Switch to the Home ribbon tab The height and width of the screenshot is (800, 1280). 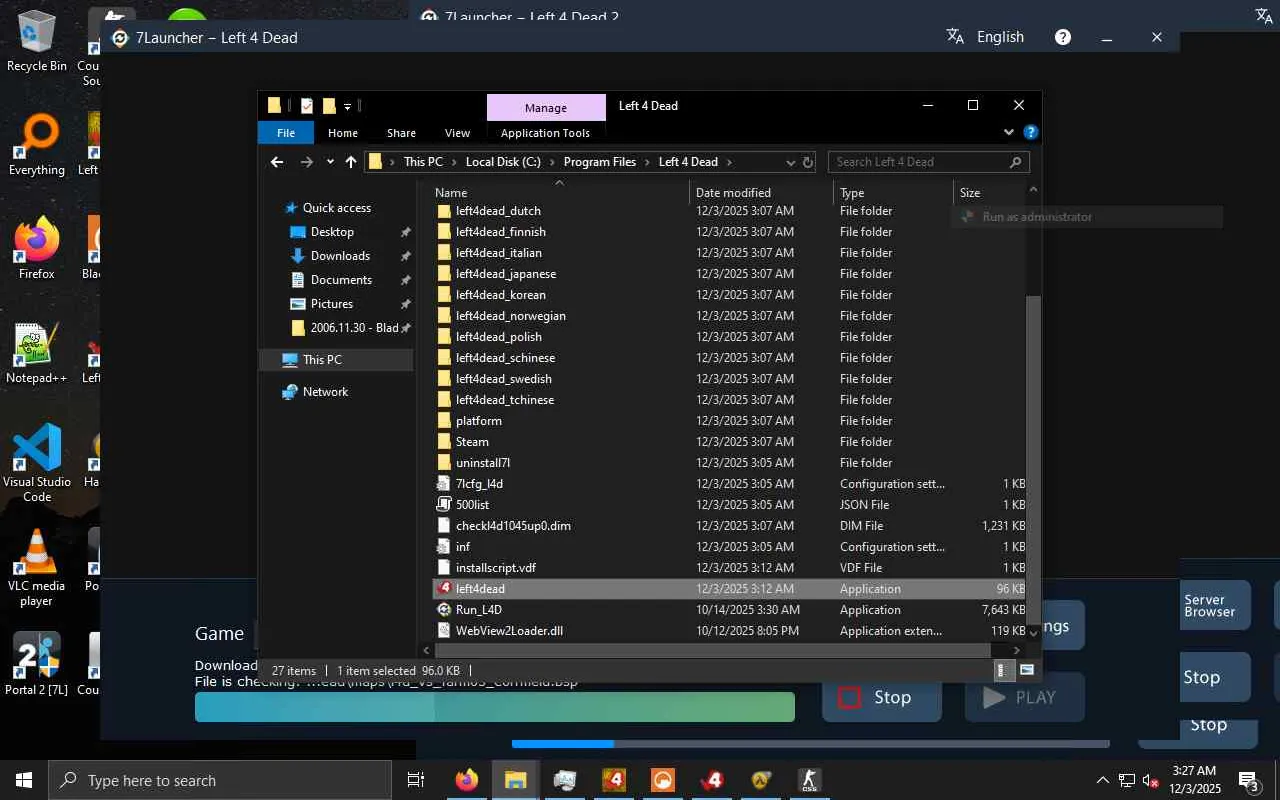tap(343, 133)
